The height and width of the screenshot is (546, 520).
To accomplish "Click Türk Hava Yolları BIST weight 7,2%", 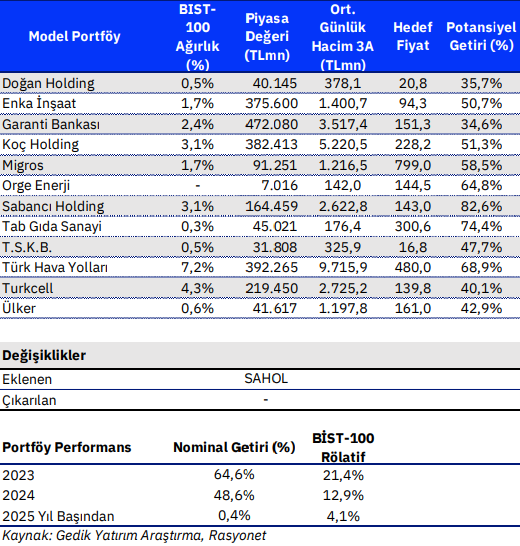I will tap(197, 267).
